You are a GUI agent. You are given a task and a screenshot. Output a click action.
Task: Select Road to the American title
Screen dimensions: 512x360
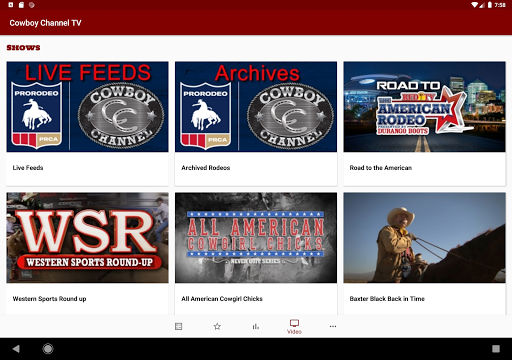[x=381, y=168]
